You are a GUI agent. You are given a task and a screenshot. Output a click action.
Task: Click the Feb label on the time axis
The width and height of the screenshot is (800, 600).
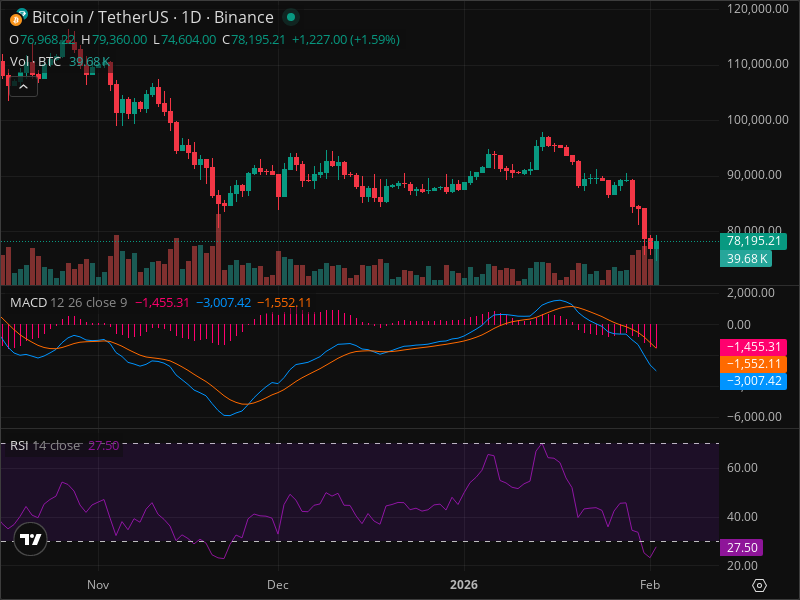coord(650,585)
